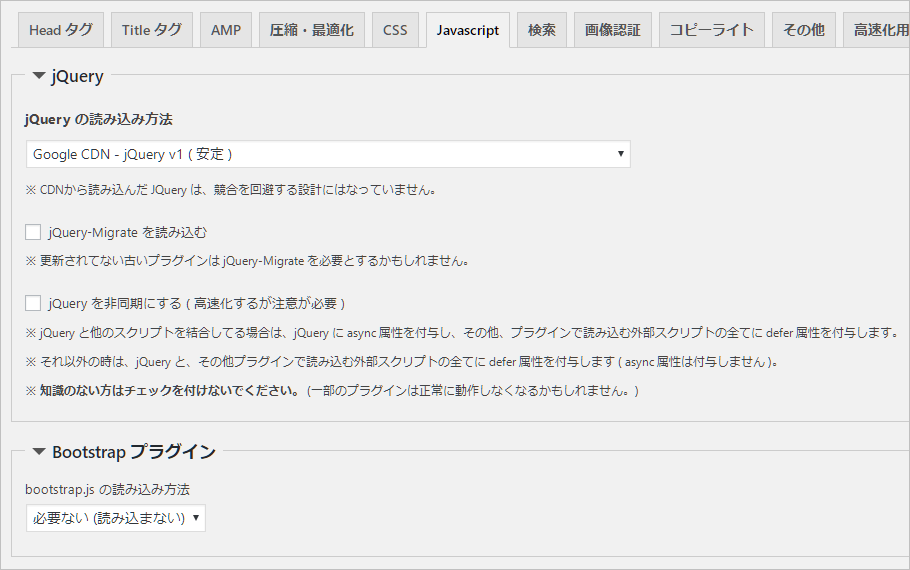The width and height of the screenshot is (910, 570).
Task: Click the bootstrap.js の読み込み方法 label
Action: [107, 489]
